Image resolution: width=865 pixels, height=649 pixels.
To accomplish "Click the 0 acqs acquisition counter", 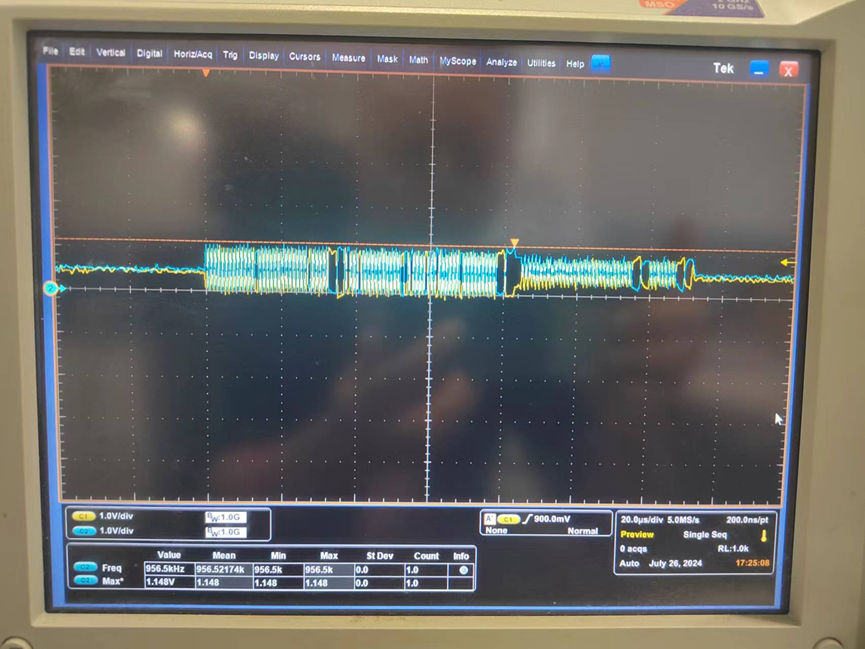I will click(x=633, y=549).
